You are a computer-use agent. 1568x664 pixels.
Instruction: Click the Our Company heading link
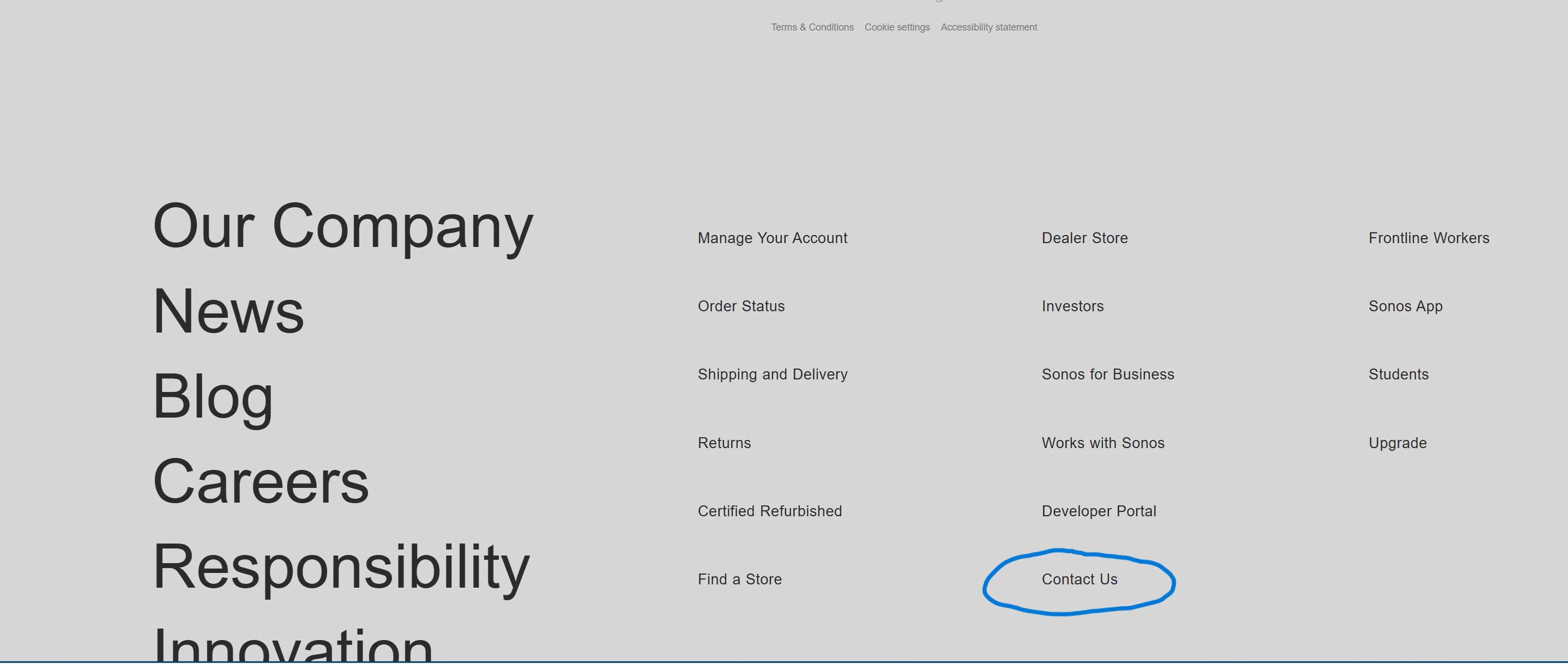(343, 226)
